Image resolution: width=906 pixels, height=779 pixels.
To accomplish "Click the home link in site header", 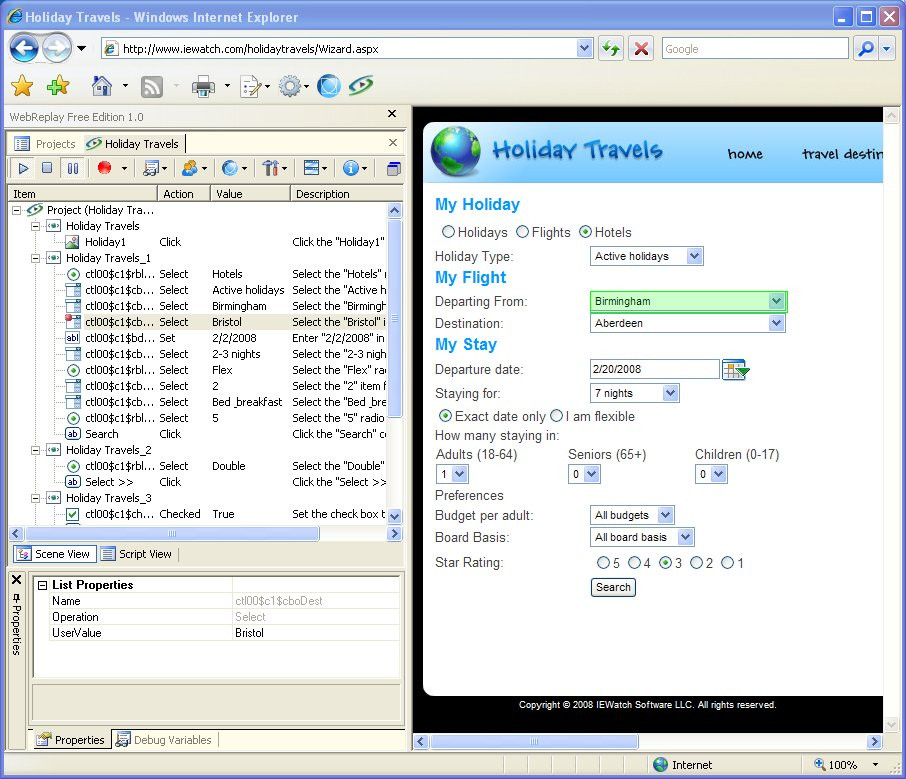I will pyautogui.click(x=745, y=154).
